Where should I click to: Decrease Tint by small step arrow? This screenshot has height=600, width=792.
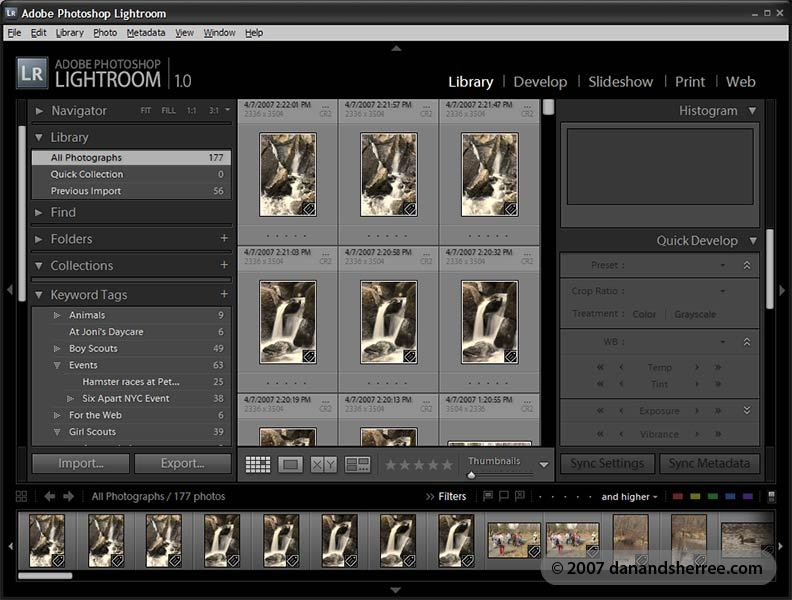tap(621, 384)
